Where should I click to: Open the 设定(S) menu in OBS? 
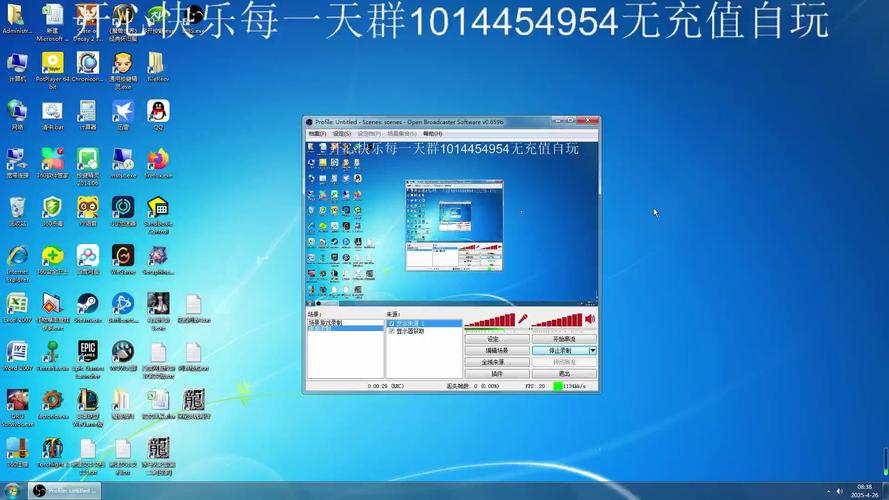342,133
